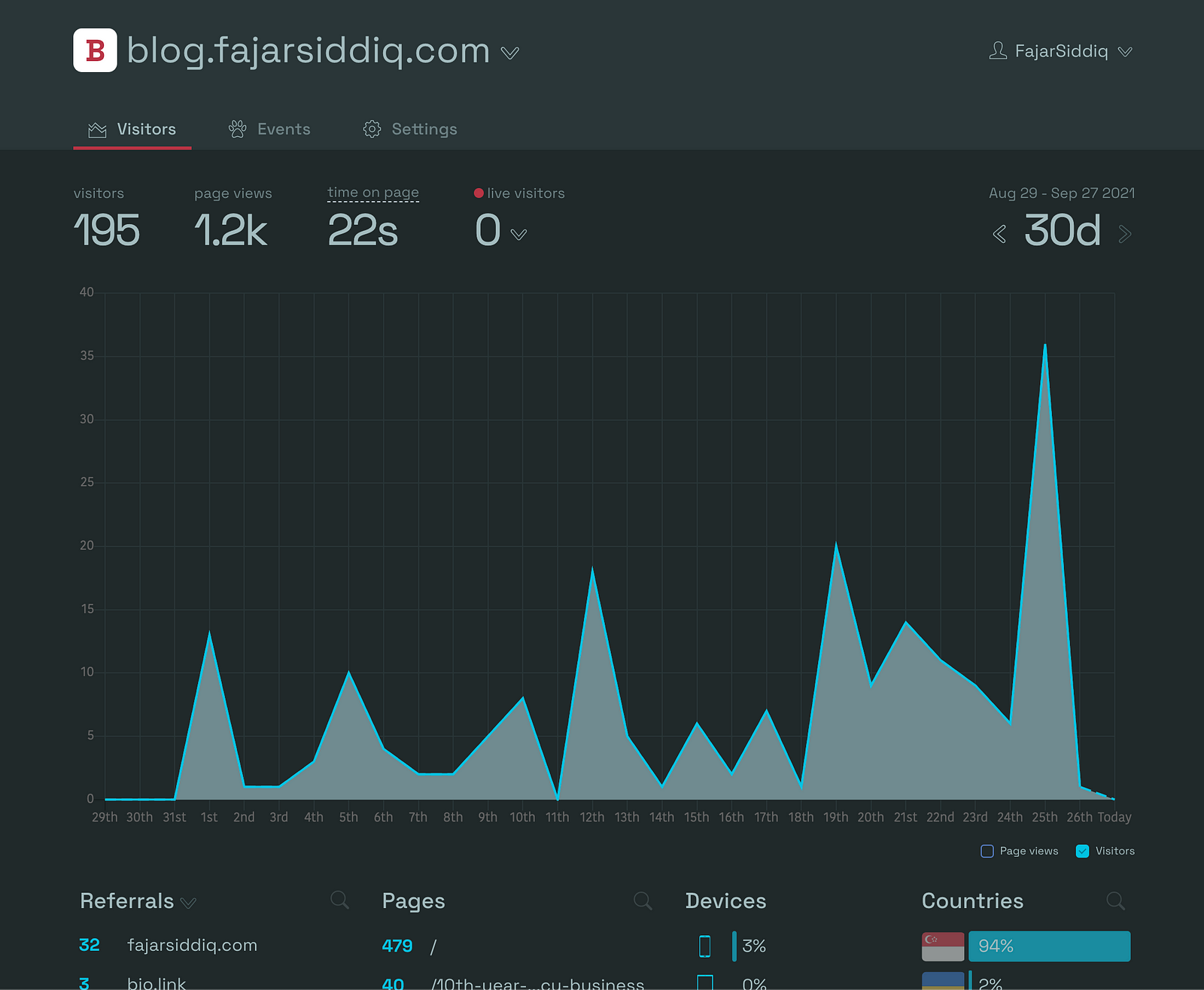Search countries with the magnifier icon
The image size is (1204, 990).
click(1115, 900)
